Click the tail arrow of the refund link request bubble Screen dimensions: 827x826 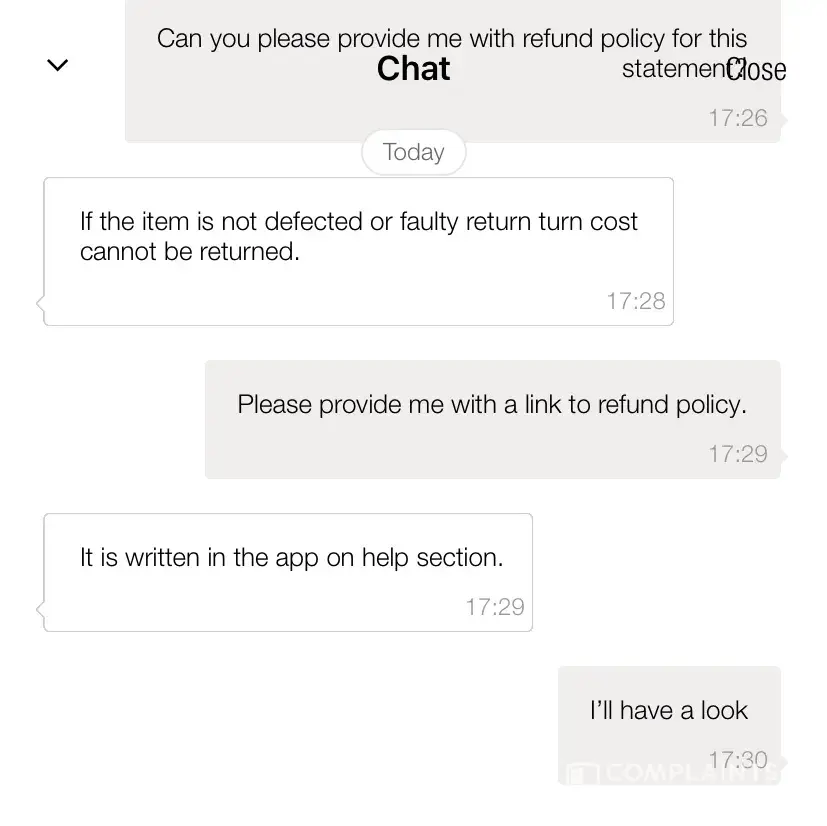(x=784, y=455)
